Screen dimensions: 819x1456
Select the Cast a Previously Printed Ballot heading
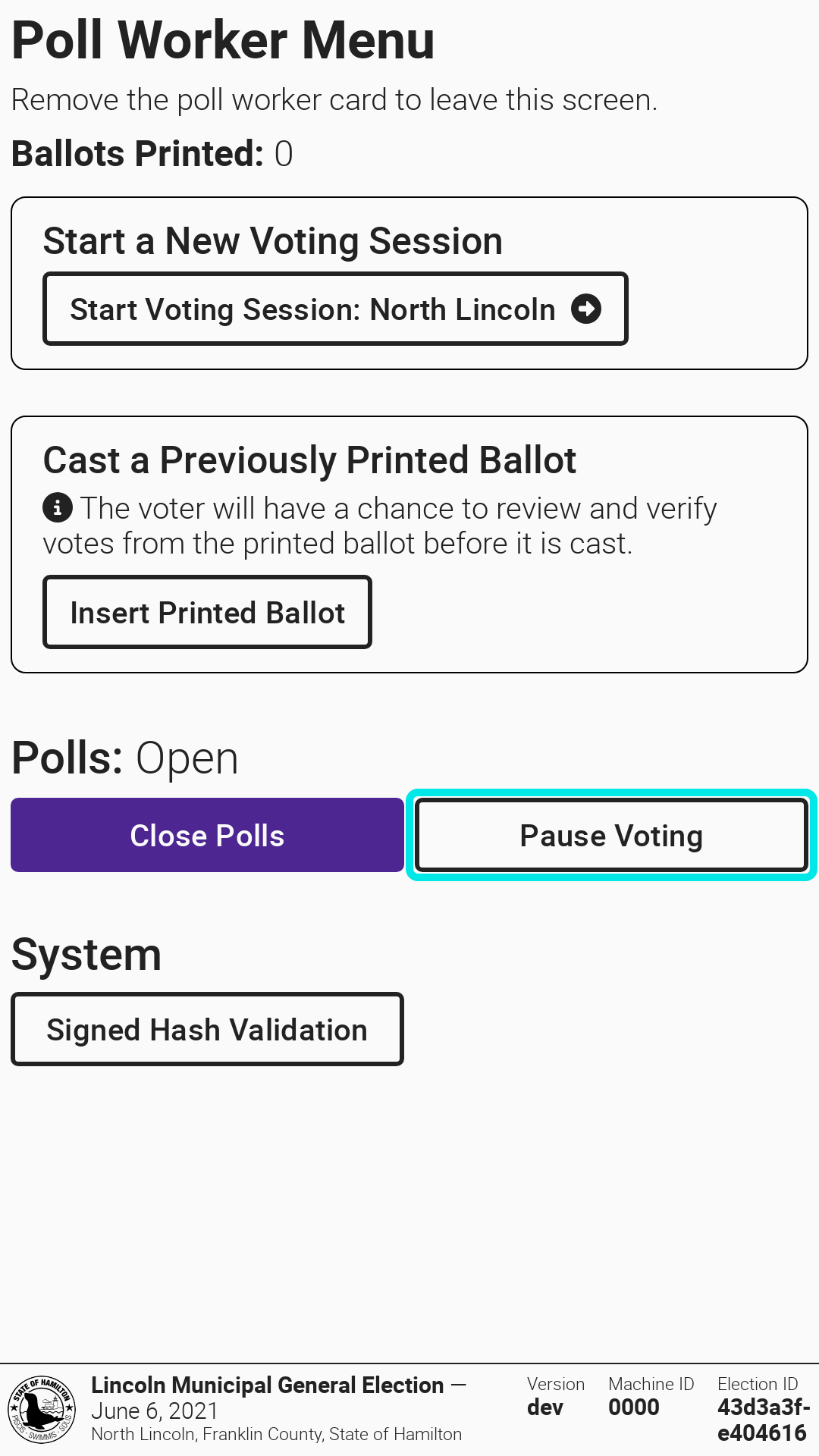click(x=309, y=460)
